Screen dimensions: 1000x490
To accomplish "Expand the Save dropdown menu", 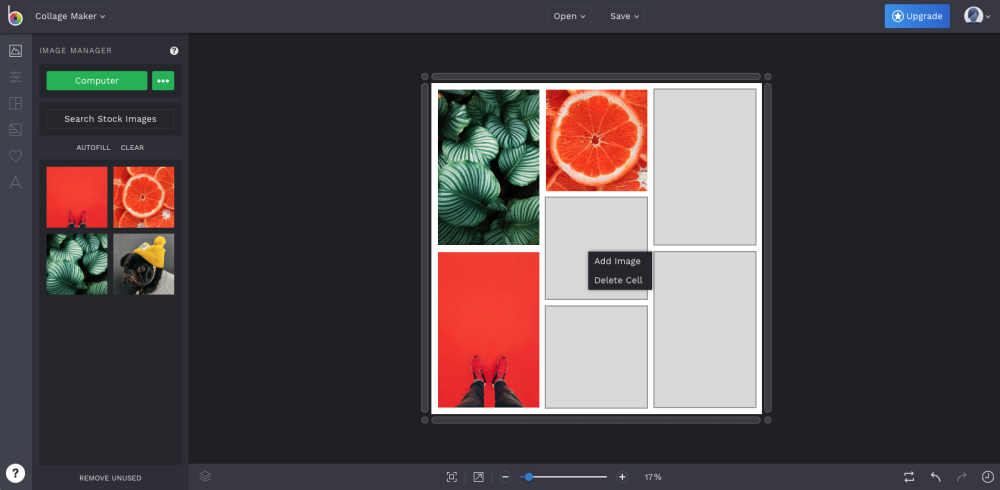I will coord(624,16).
